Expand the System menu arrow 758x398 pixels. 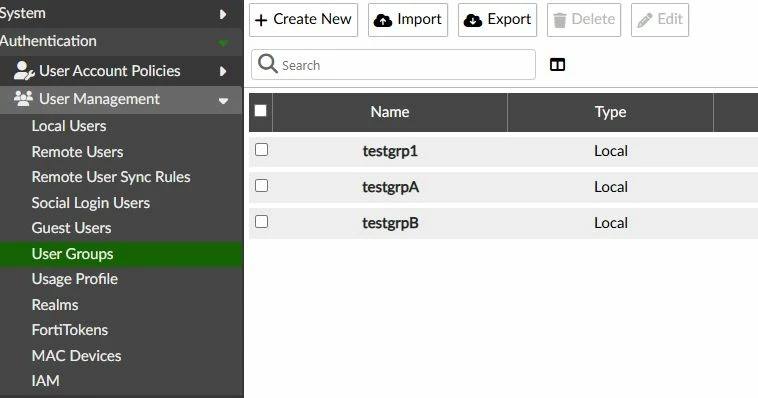point(223,14)
